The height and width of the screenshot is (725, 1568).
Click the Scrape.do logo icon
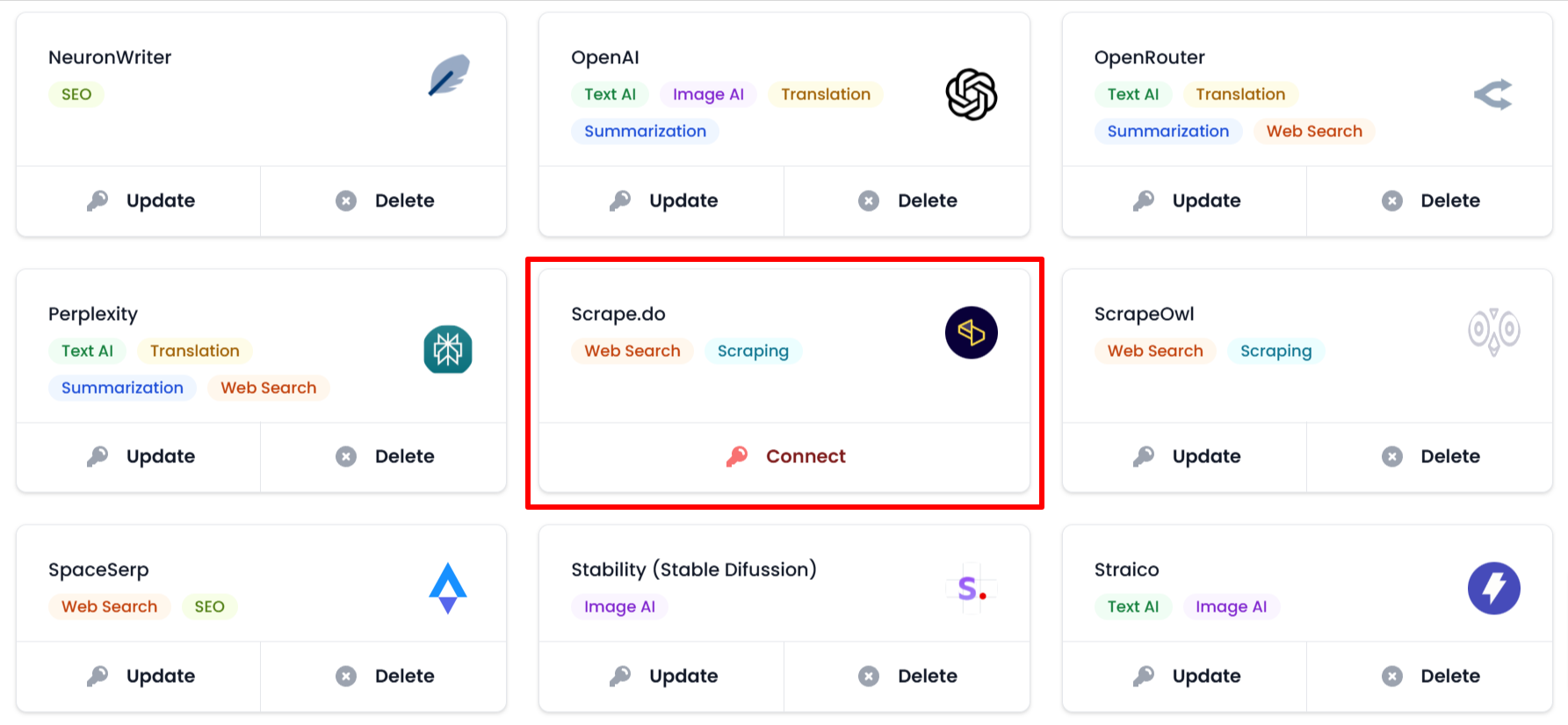coord(971,333)
